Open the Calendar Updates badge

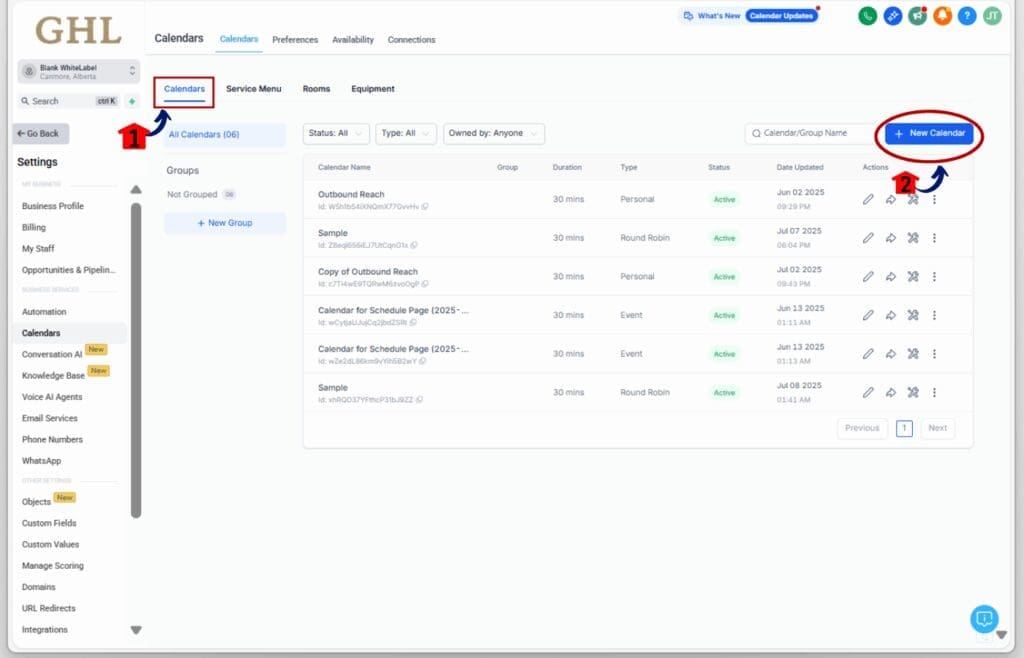781,16
